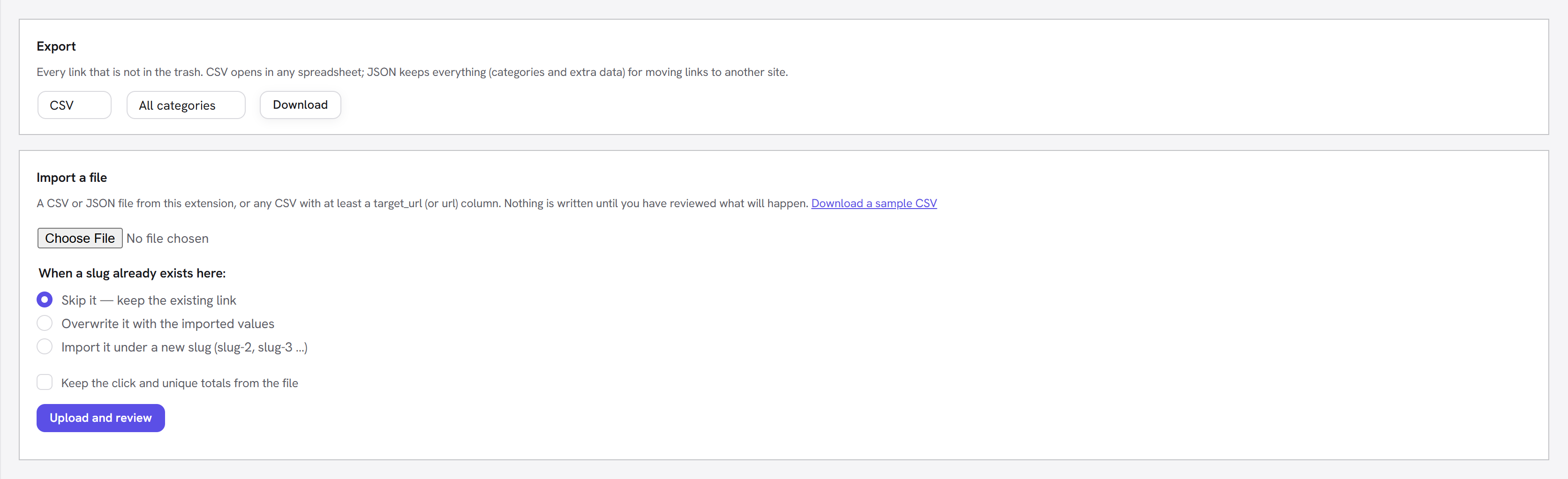Screen dimensions: 1568x479
Task: Click the Export heading
Action: [x=56, y=46]
